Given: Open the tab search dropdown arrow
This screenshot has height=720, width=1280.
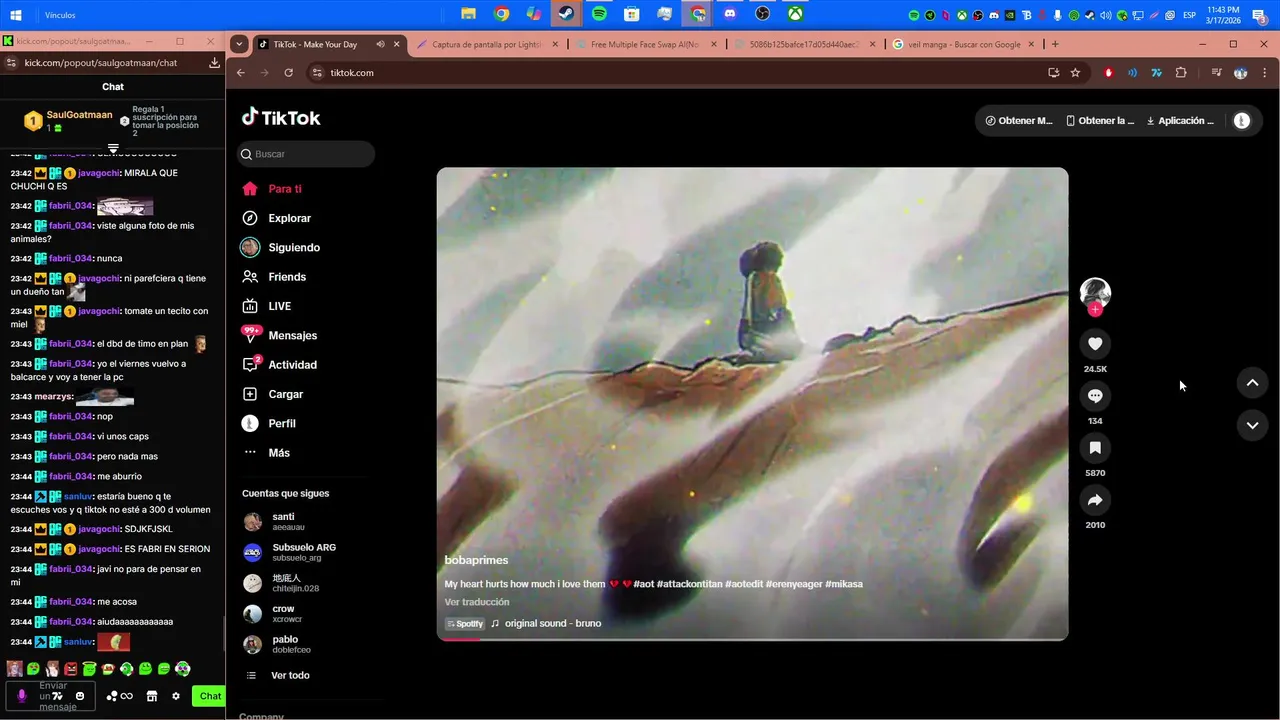Looking at the screenshot, I should (x=238, y=44).
